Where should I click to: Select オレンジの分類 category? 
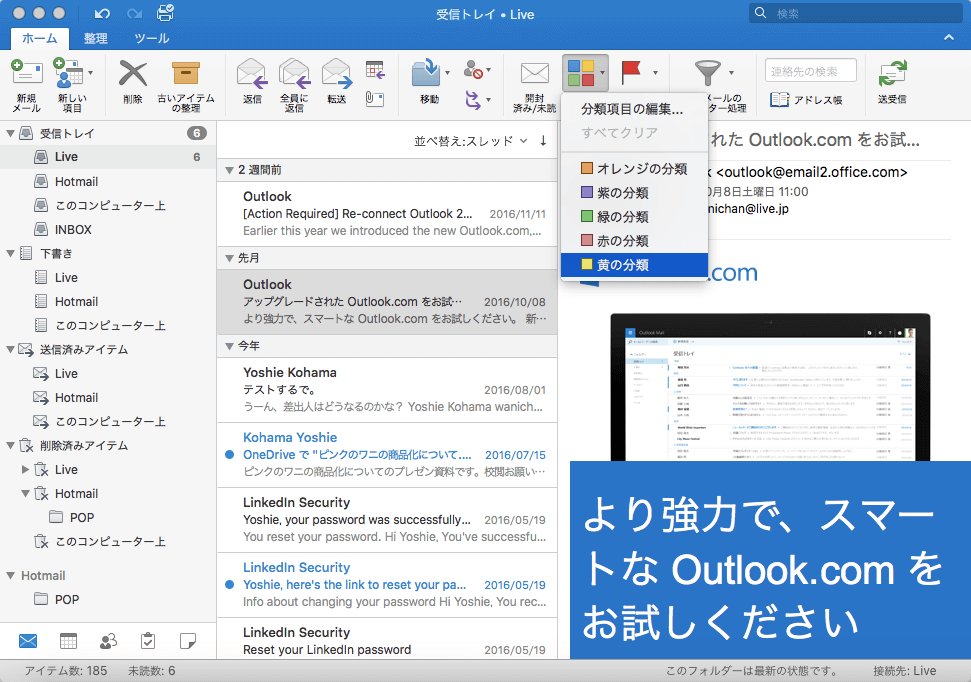(x=634, y=168)
